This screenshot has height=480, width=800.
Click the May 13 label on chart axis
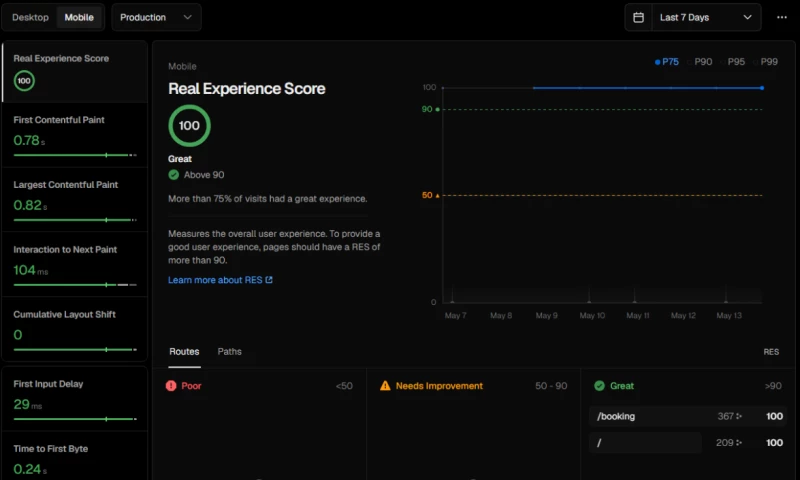[x=729, y=316]
